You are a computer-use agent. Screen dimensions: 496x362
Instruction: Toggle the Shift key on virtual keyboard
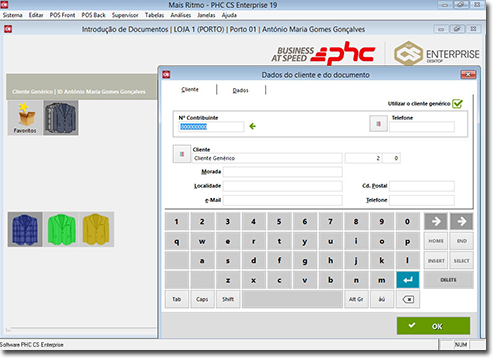[x=228, y=299]
